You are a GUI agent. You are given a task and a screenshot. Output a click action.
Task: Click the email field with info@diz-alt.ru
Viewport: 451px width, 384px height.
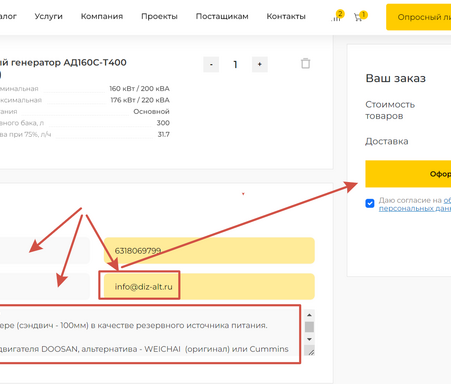click(209, 286)
